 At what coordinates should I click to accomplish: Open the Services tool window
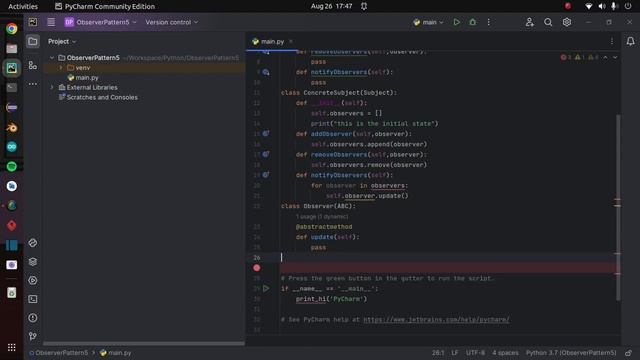click(x=33, y=280)
